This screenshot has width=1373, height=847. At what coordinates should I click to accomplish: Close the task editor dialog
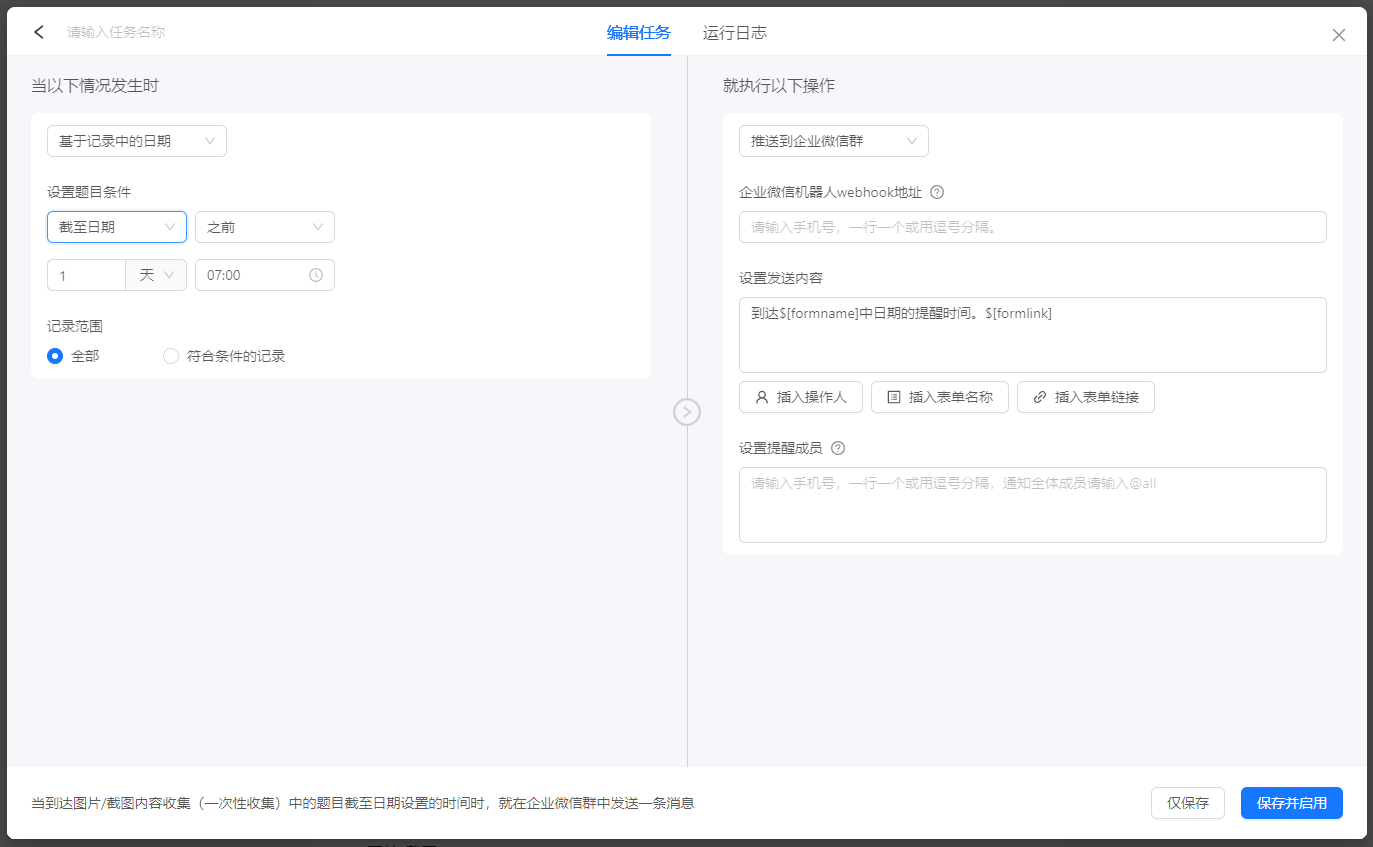(1339, 35)
